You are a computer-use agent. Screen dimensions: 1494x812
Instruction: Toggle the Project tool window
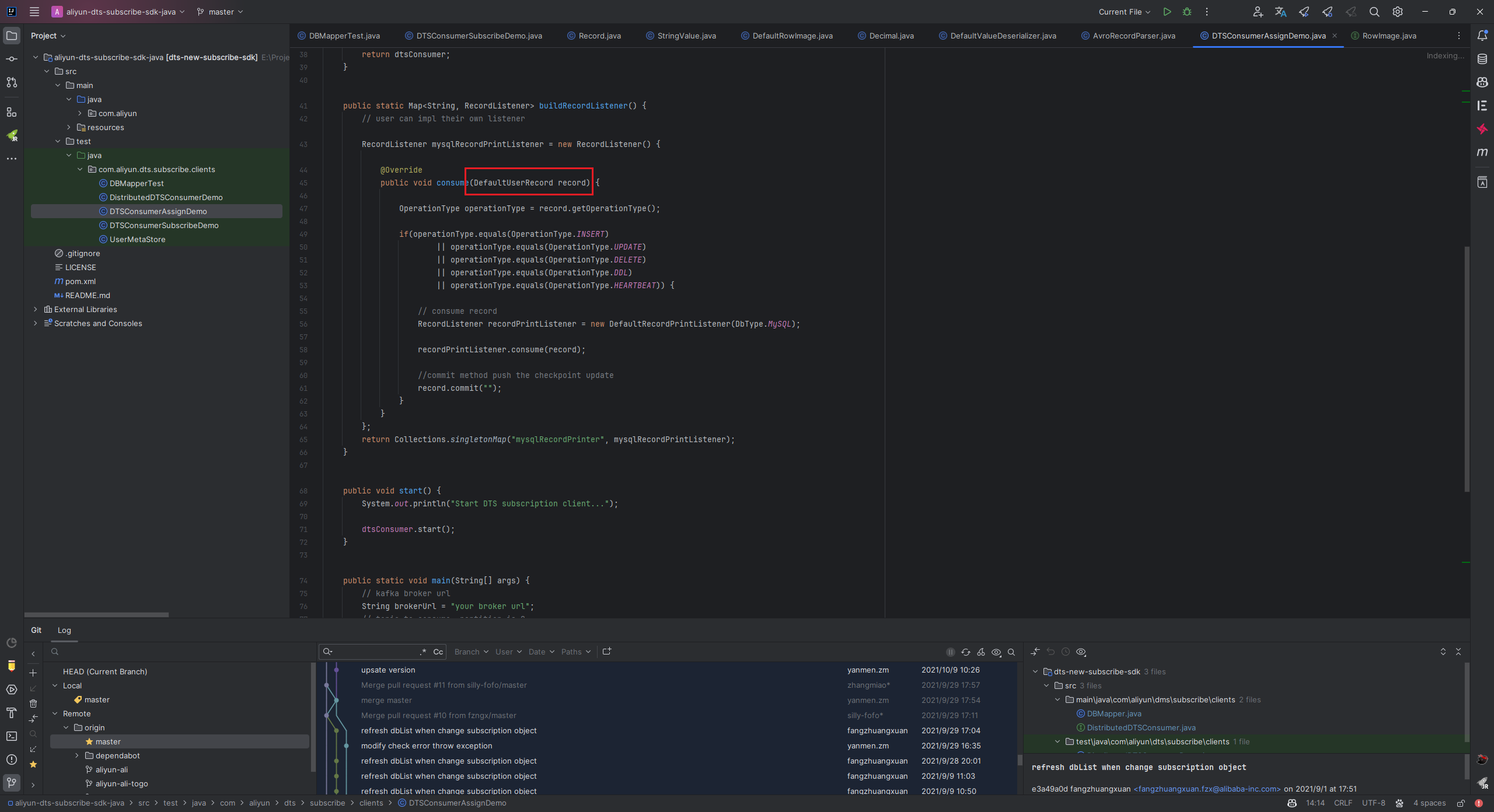tap(12, 36)
